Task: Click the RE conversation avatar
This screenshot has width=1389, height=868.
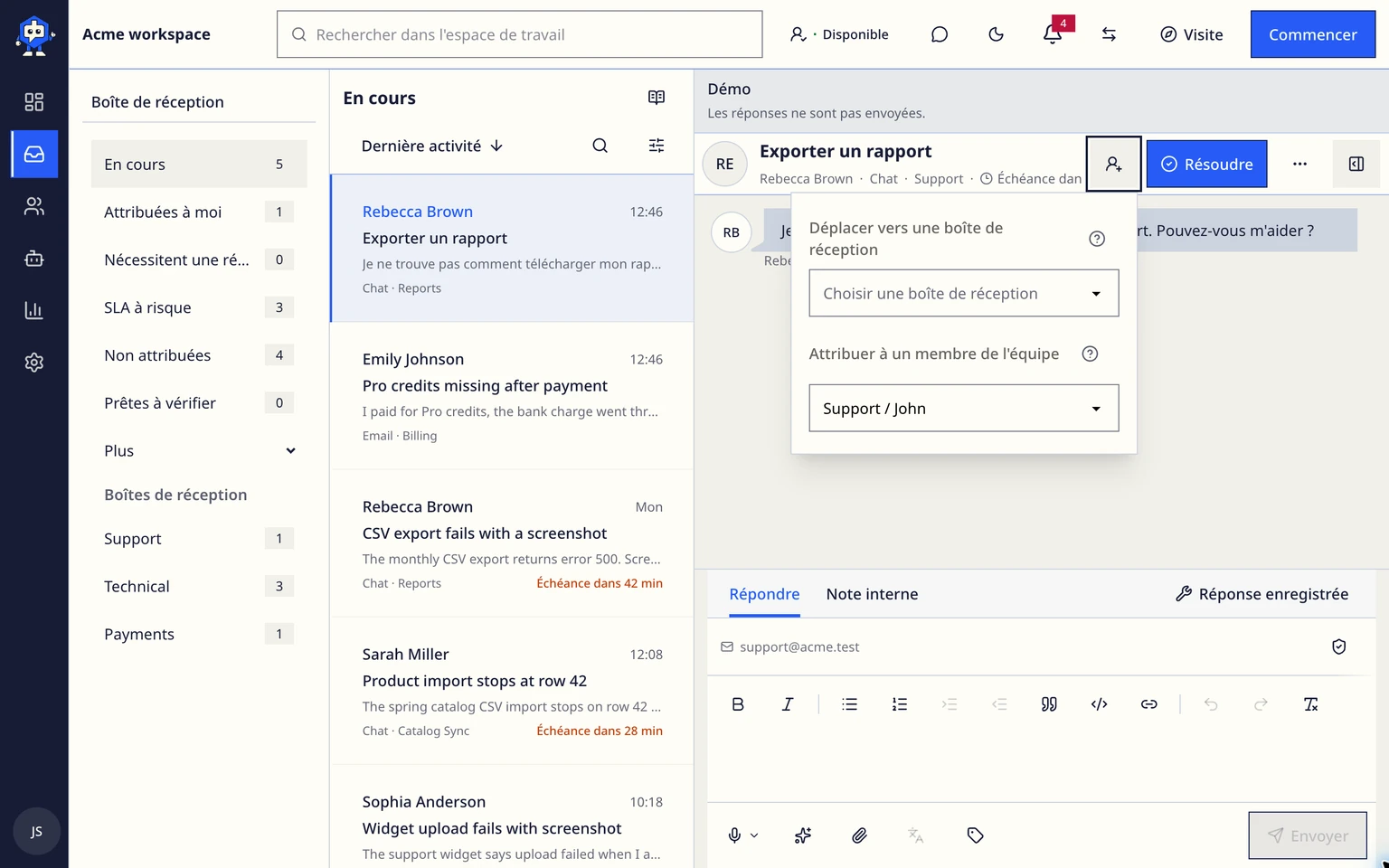Action: [x=724, y=164]
